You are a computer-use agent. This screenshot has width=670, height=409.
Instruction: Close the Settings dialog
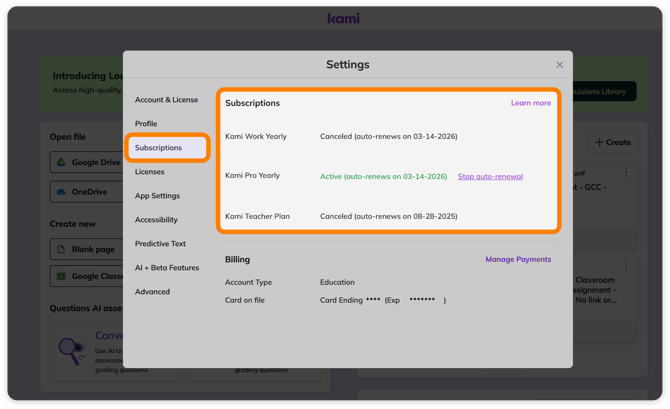point(559,65)
